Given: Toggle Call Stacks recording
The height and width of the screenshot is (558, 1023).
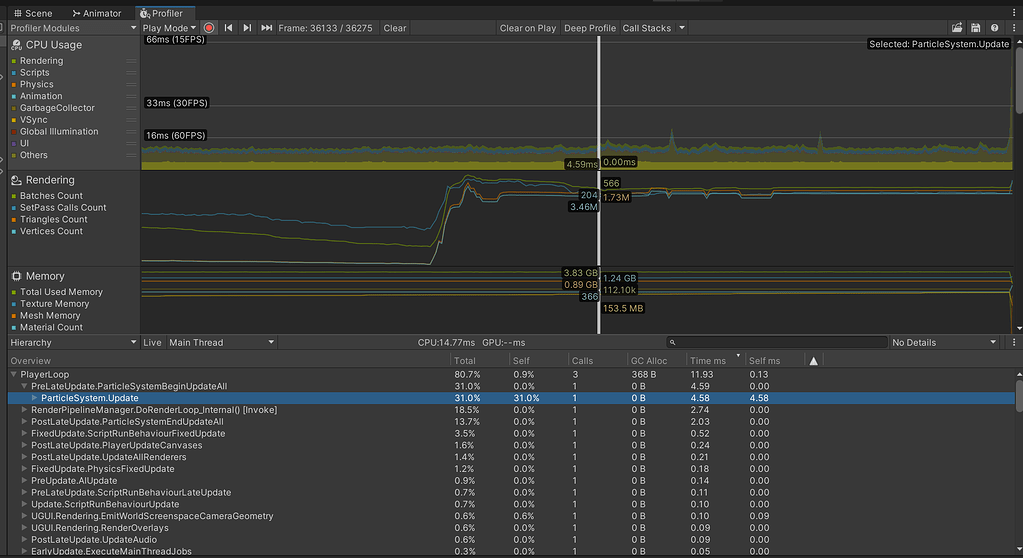Looking at the screenshot, I should tap(647, 28).
